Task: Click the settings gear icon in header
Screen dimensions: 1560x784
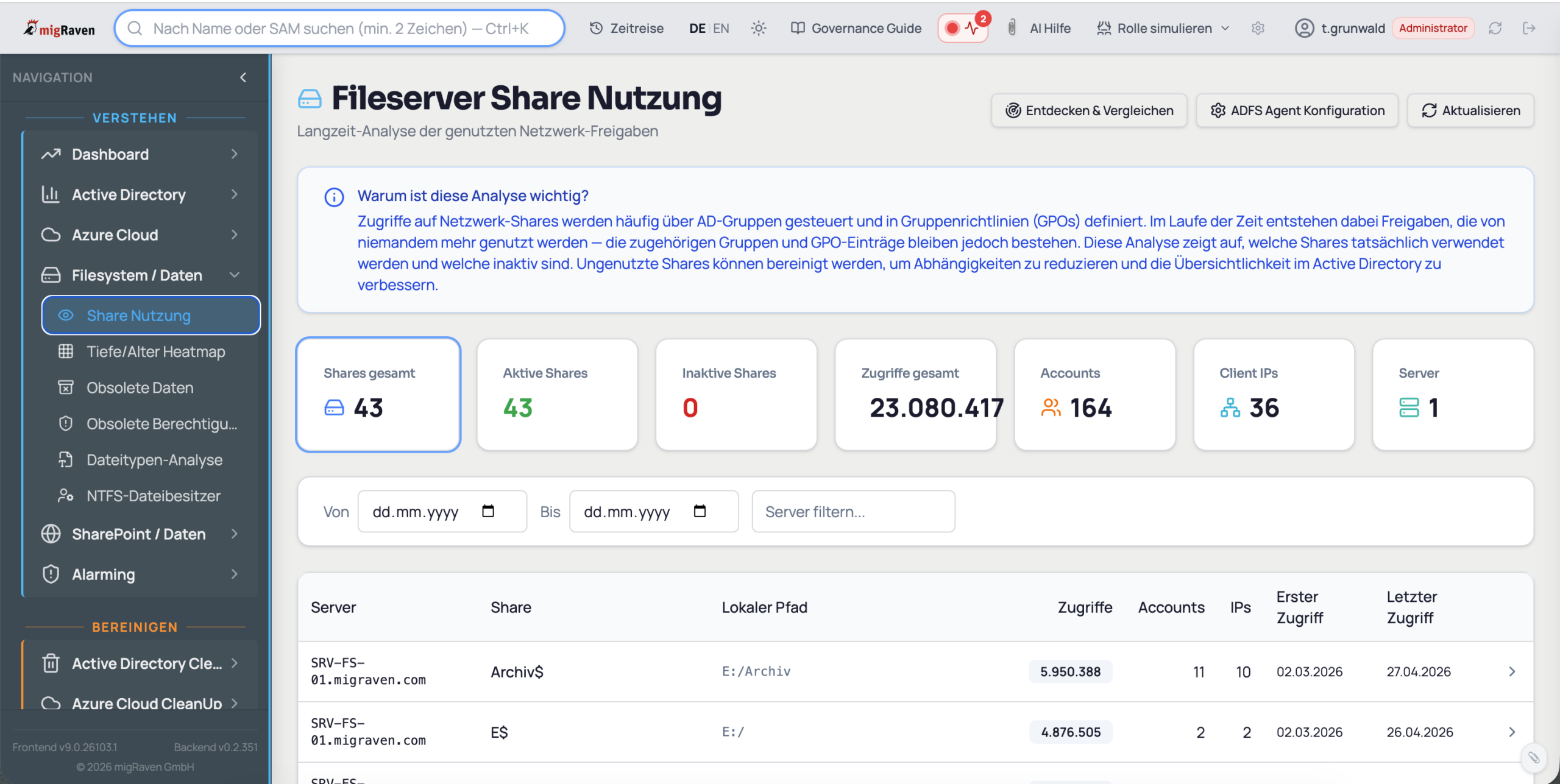Action: pyautogui.click(x=1258, y=28)
